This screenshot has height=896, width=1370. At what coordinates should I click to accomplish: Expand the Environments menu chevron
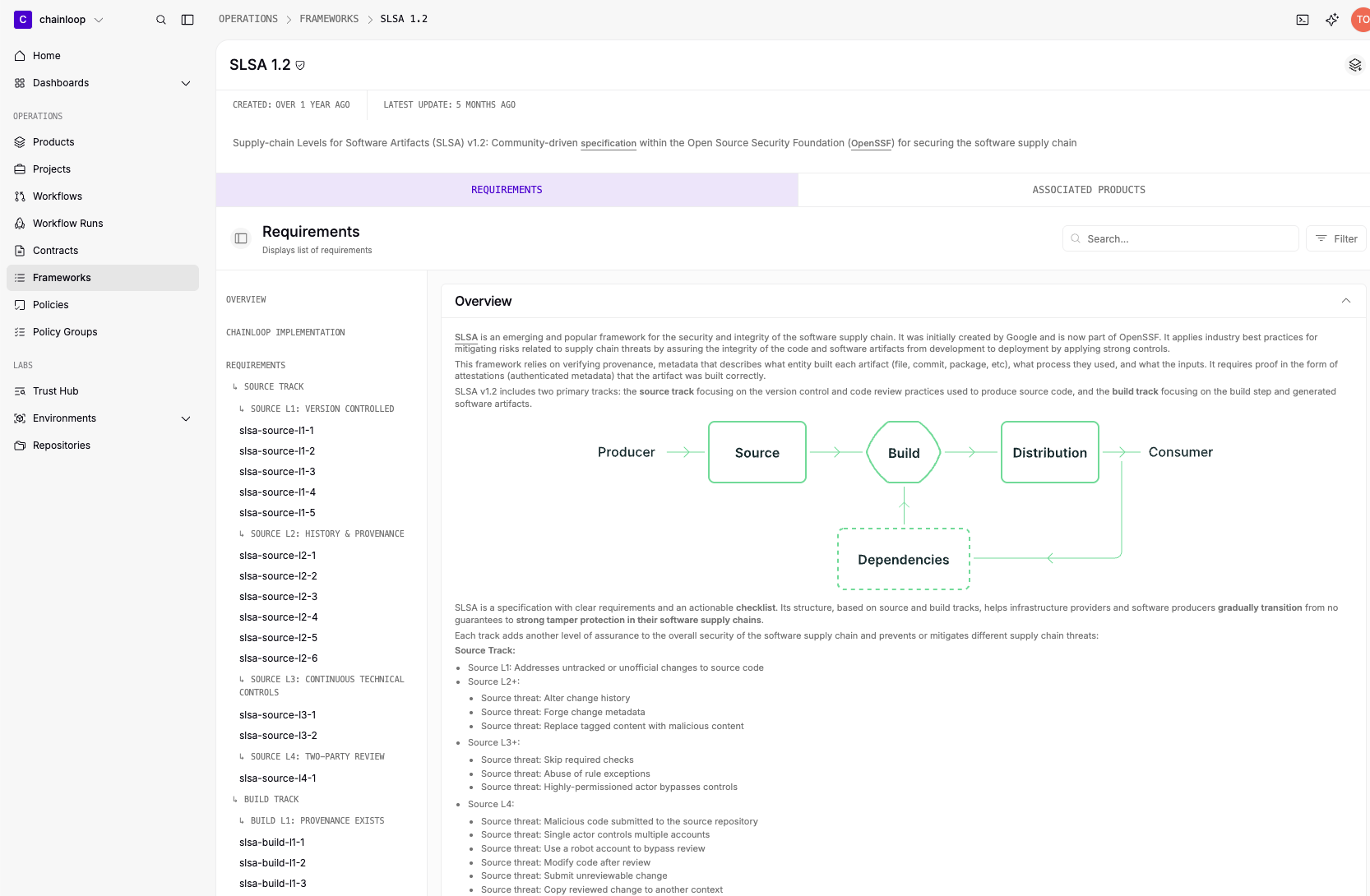tap(186, 418)
